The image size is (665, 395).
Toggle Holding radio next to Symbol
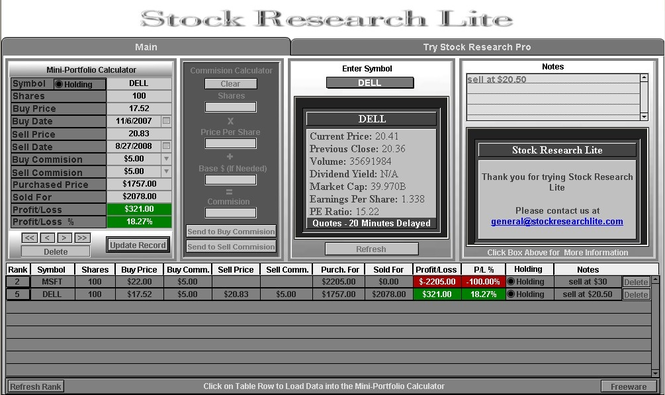(59, 84)
